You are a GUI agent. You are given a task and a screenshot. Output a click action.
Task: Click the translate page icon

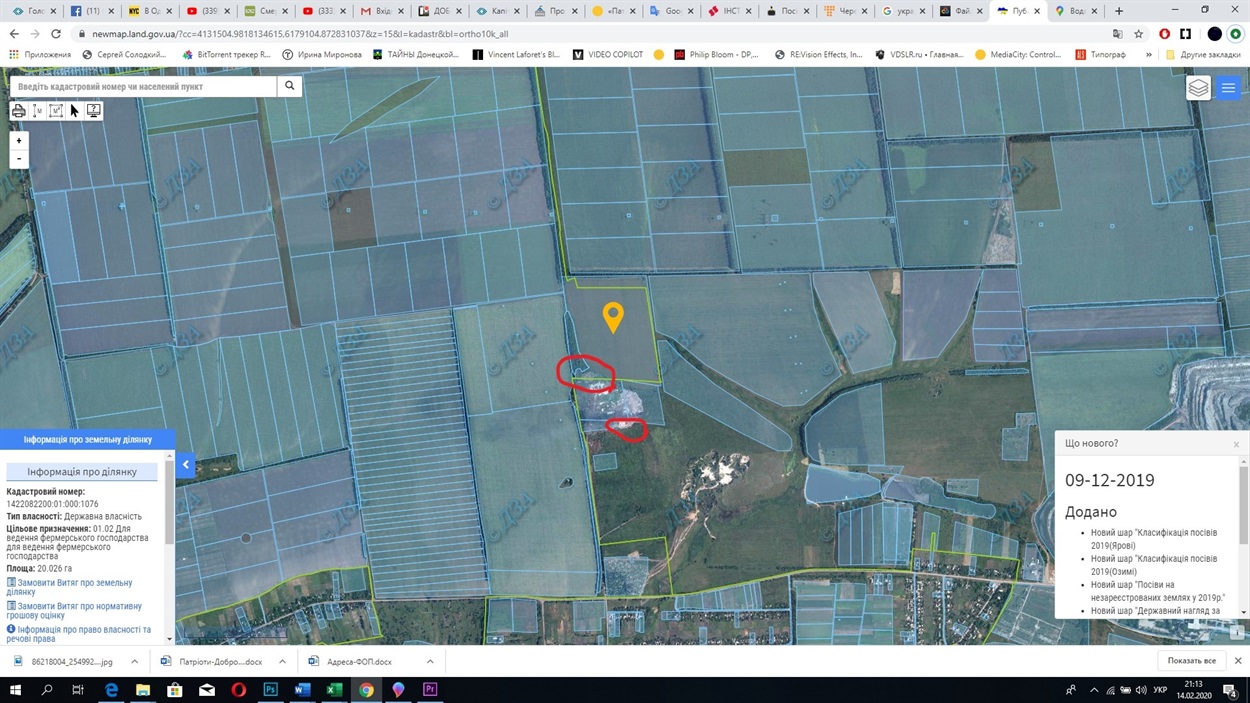click(x=1117, y=34)
